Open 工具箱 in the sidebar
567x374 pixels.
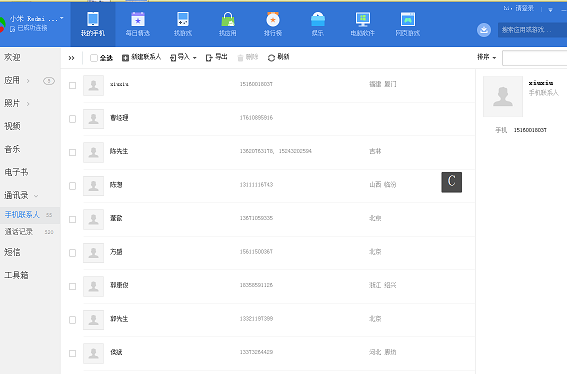(16, 275)
